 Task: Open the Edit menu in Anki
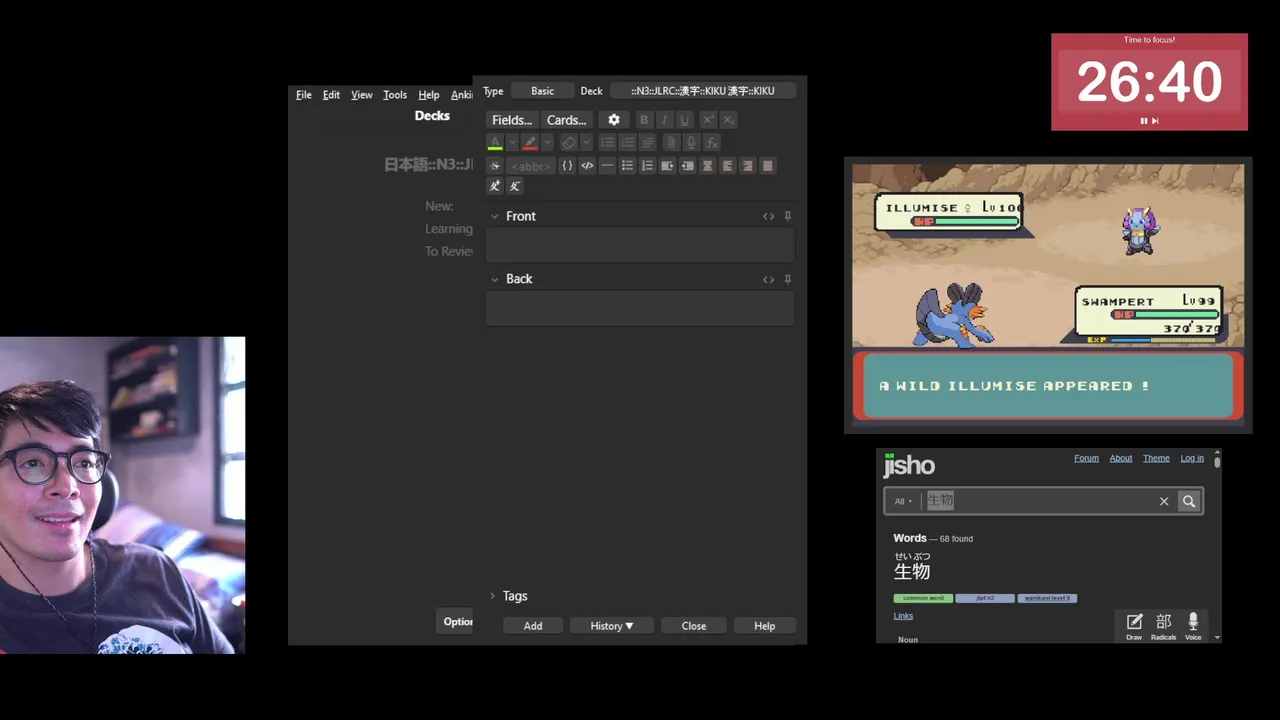coord(331,95)
